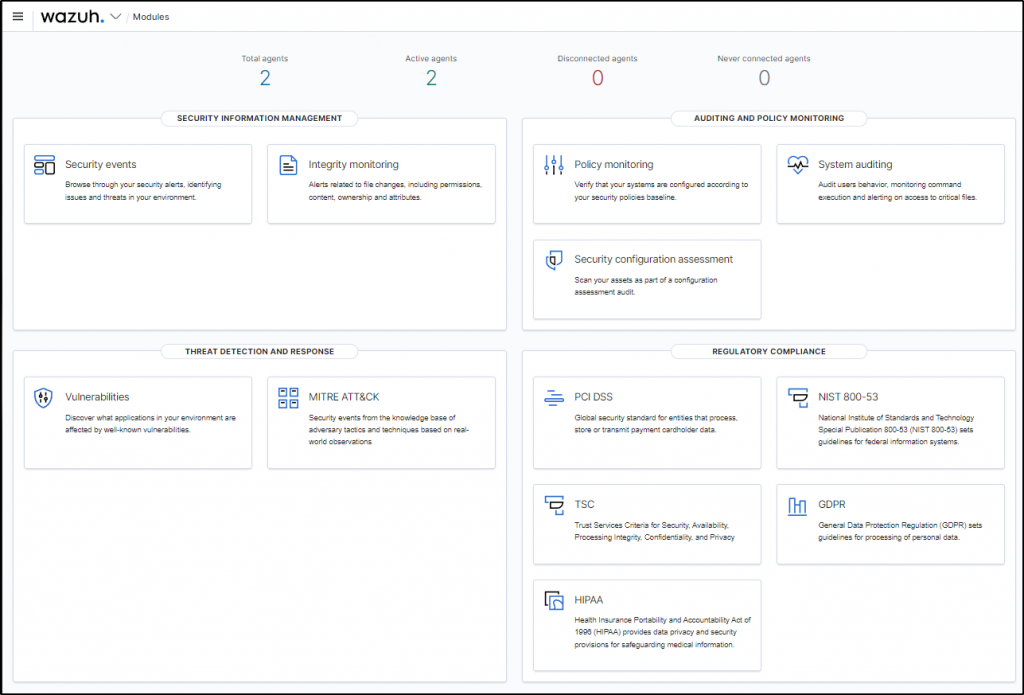Click the Security events description text

point(143,191)
